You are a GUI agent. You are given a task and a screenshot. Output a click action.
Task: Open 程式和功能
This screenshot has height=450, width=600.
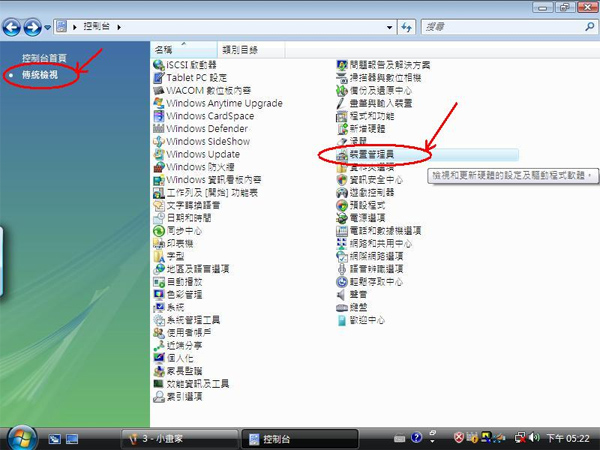click(365, 116)
